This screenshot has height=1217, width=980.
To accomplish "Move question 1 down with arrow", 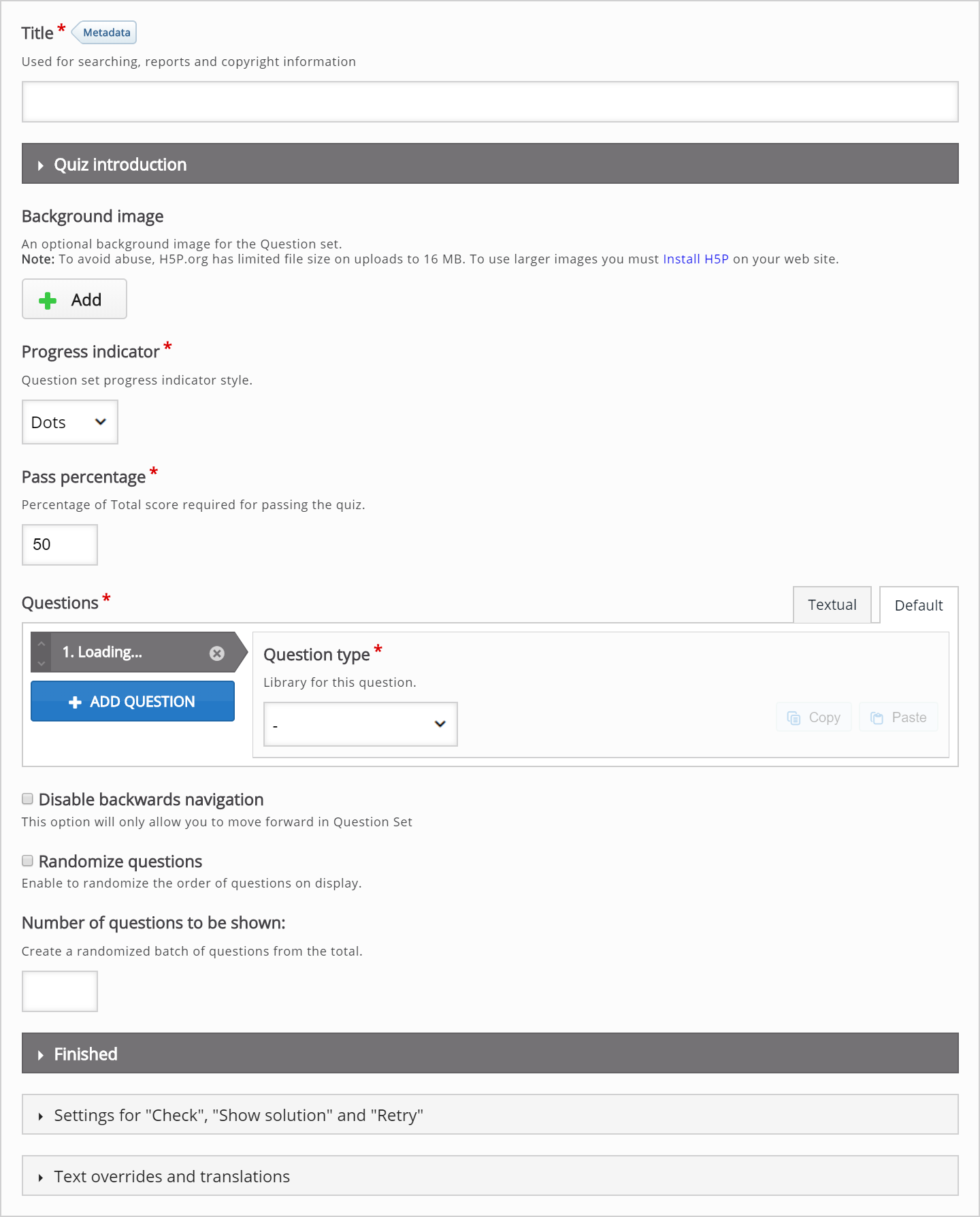I will coord(41,663).
